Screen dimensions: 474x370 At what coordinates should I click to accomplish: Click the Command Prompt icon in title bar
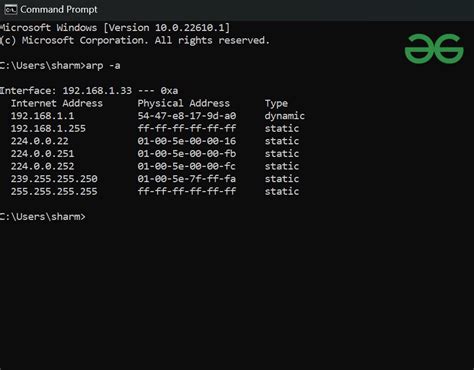(11, 10)
